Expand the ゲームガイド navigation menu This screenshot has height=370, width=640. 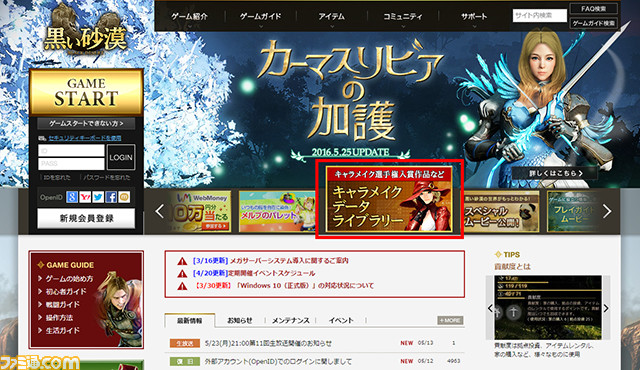[260, 17]
